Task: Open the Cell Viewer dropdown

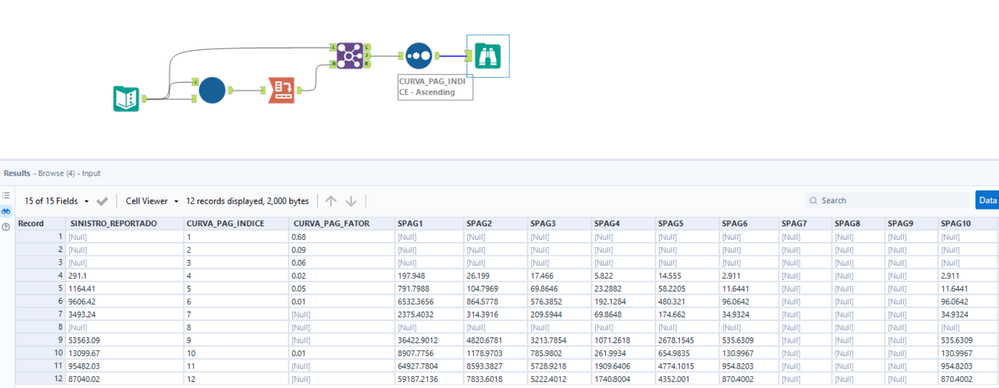Action: coord(152,201)
